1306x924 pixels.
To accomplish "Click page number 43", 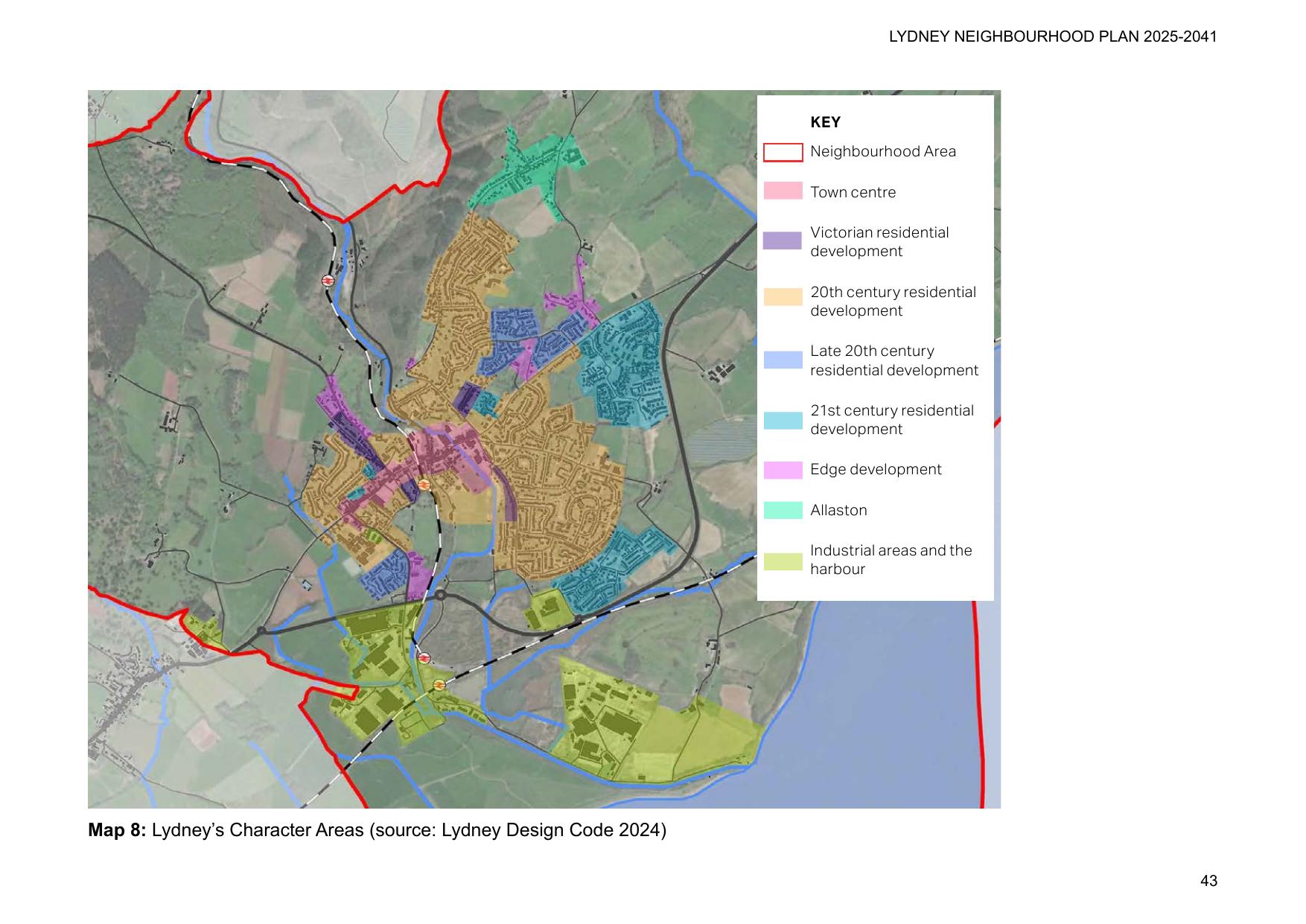I will pos(1208,881).
